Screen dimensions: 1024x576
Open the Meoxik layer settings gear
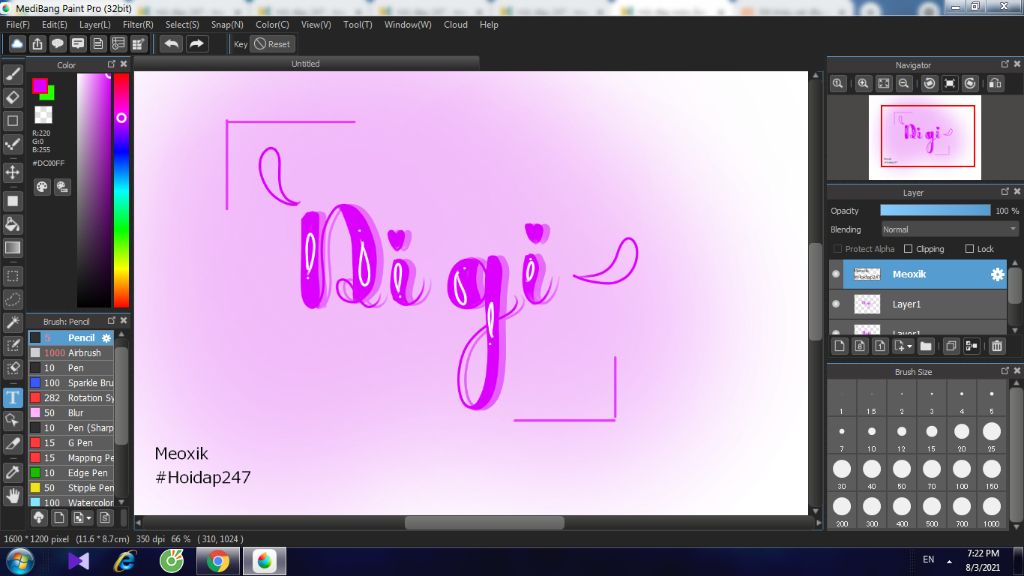pos(996,274)
